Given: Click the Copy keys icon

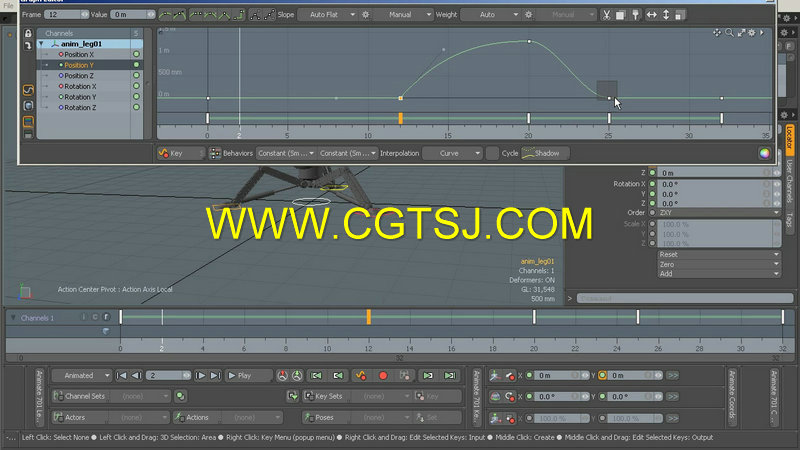Looking at the screenshot, I should click(x=620, y=15).
